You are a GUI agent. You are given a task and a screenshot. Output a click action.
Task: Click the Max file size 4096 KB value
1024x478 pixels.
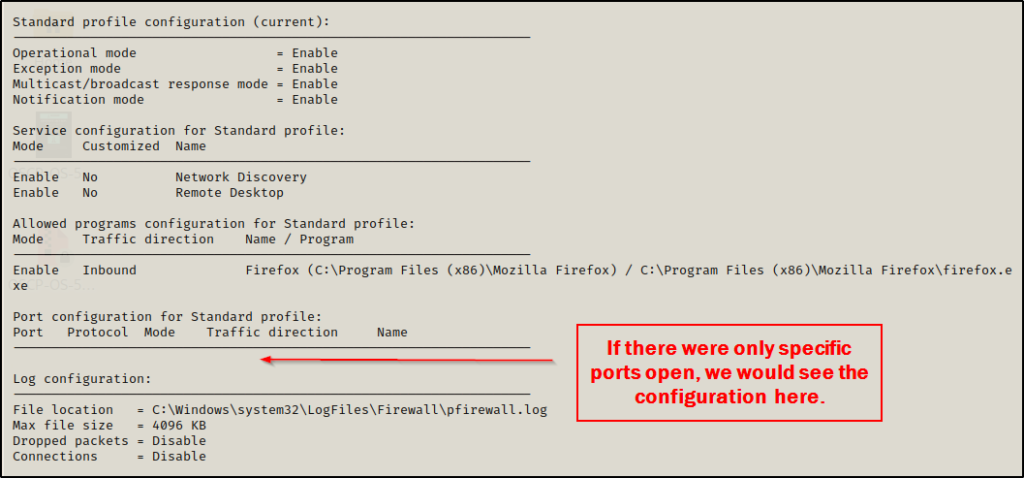pos(179,425)
